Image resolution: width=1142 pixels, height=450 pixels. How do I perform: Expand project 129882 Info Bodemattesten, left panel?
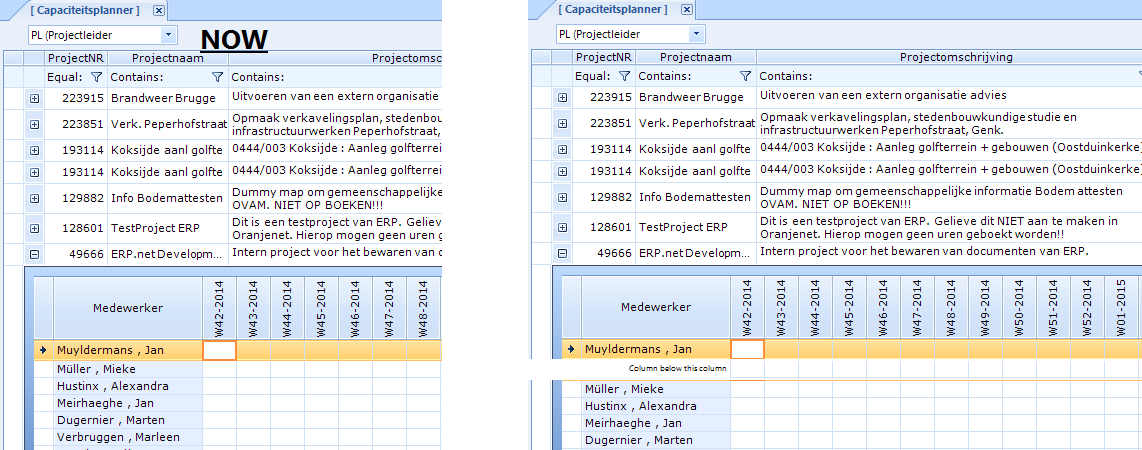[34, 198]
